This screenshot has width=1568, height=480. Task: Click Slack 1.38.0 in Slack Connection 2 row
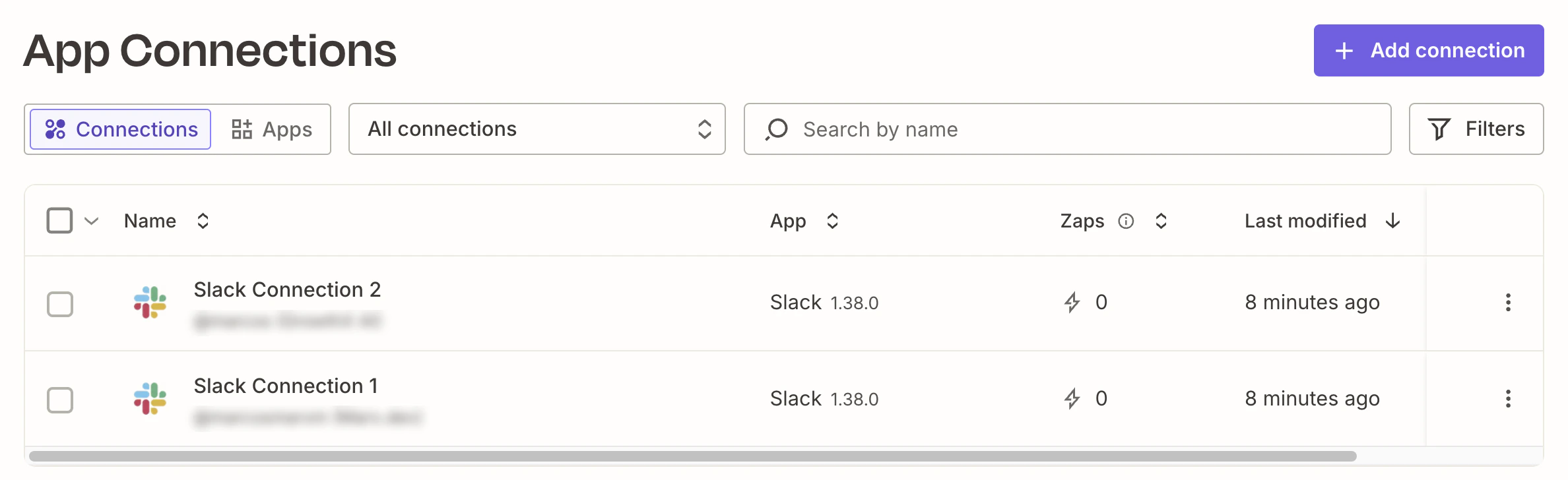[824, 303]
